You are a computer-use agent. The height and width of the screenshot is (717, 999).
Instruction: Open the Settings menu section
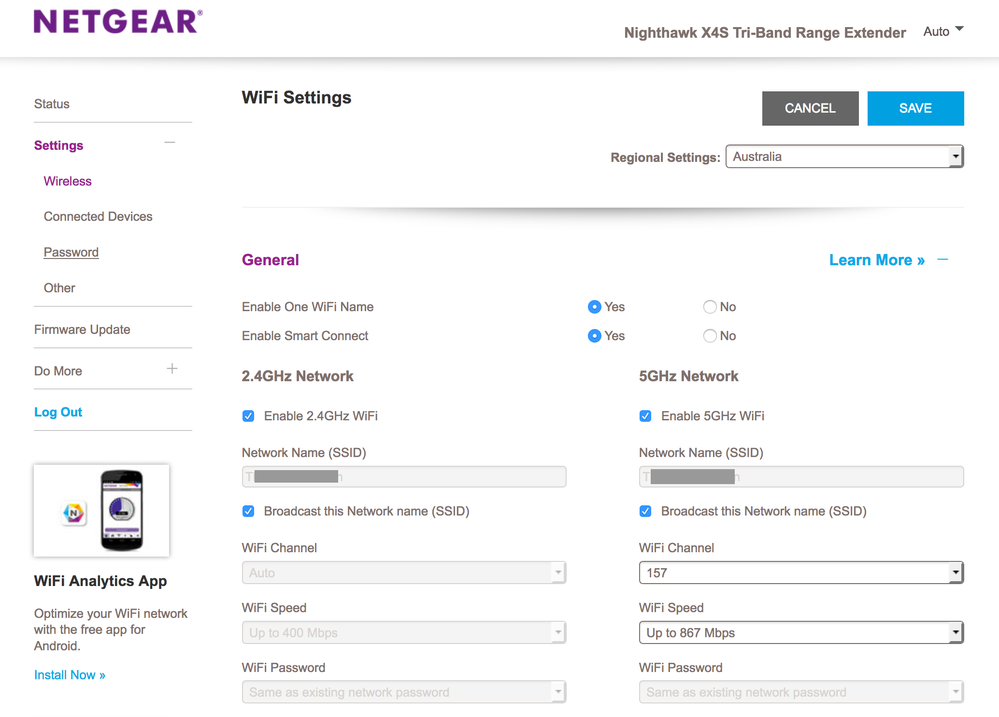point(59,145)
